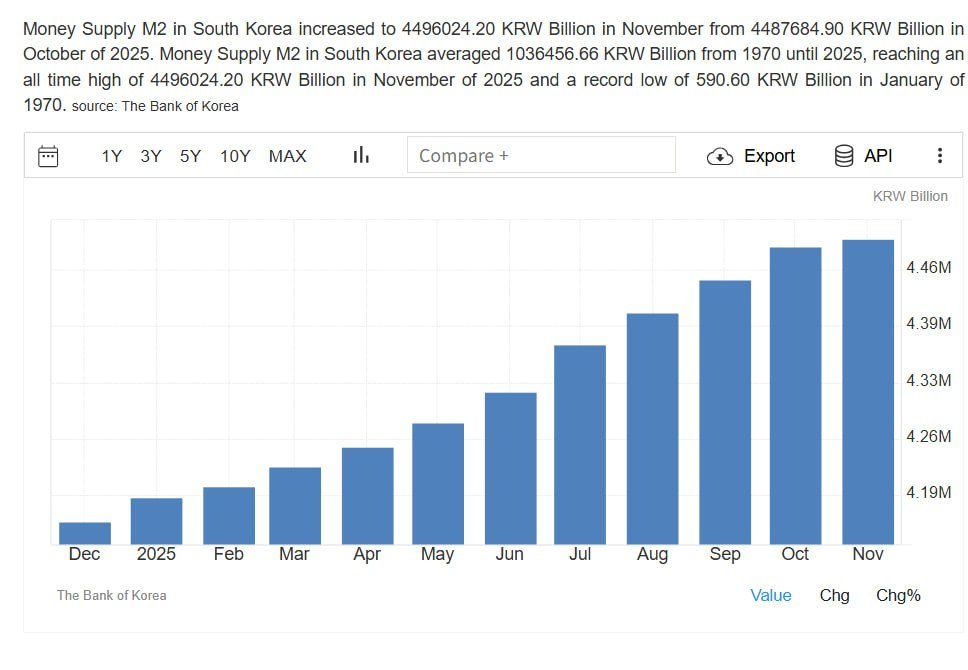This screenshot has height=670, width=968.
Task: Expand the overflow options menu
Action: click(x=939, y=155)
